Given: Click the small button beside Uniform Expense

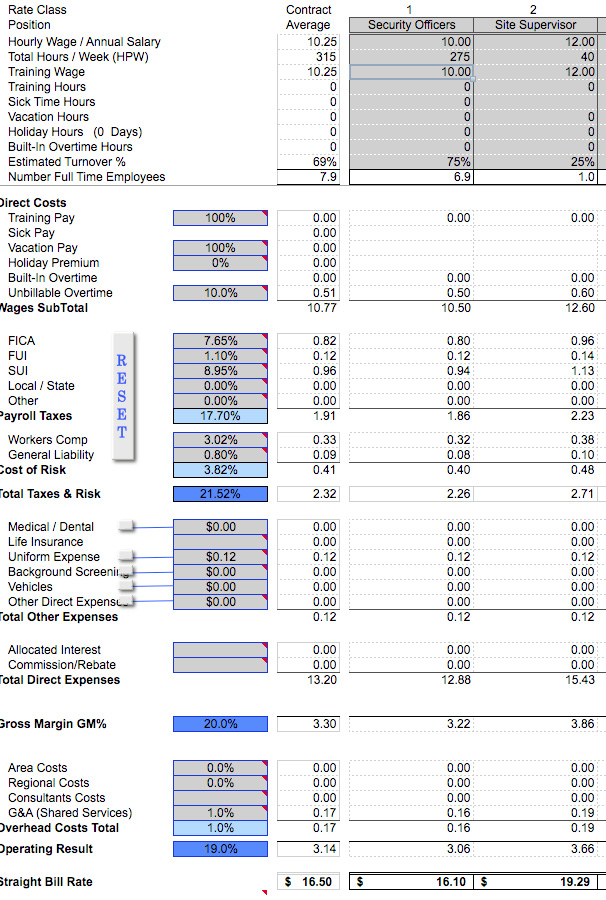Looking at the screenshot, I should pyautogui.click(x=126, y=556).
